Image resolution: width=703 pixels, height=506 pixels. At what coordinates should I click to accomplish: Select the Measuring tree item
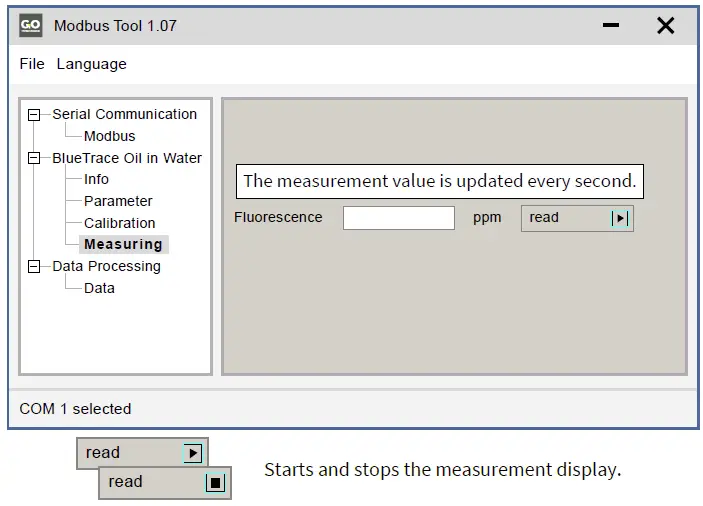click(x=124, y=244)
